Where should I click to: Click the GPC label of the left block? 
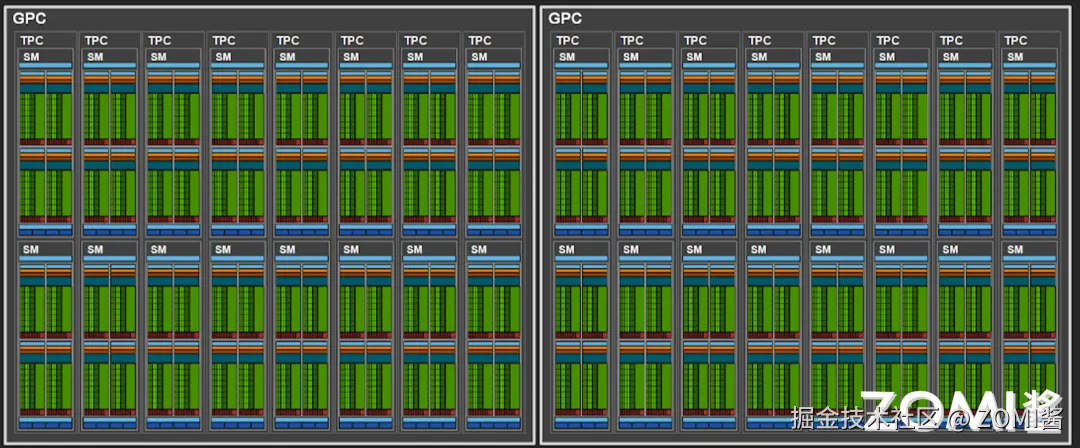[30, 19]
